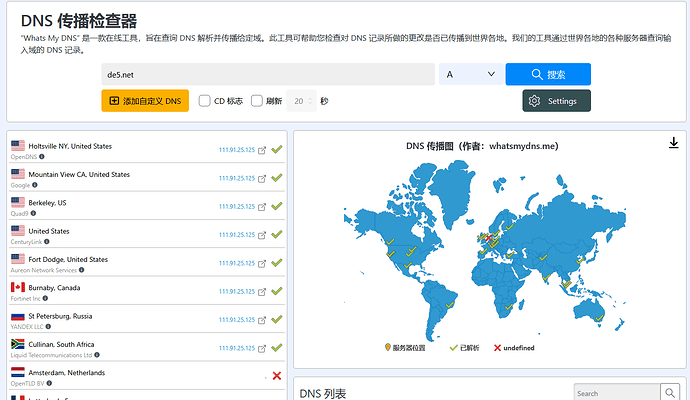
Task: Open external link icon for CenturyLink United States row
Action: (x=262, y=235)
